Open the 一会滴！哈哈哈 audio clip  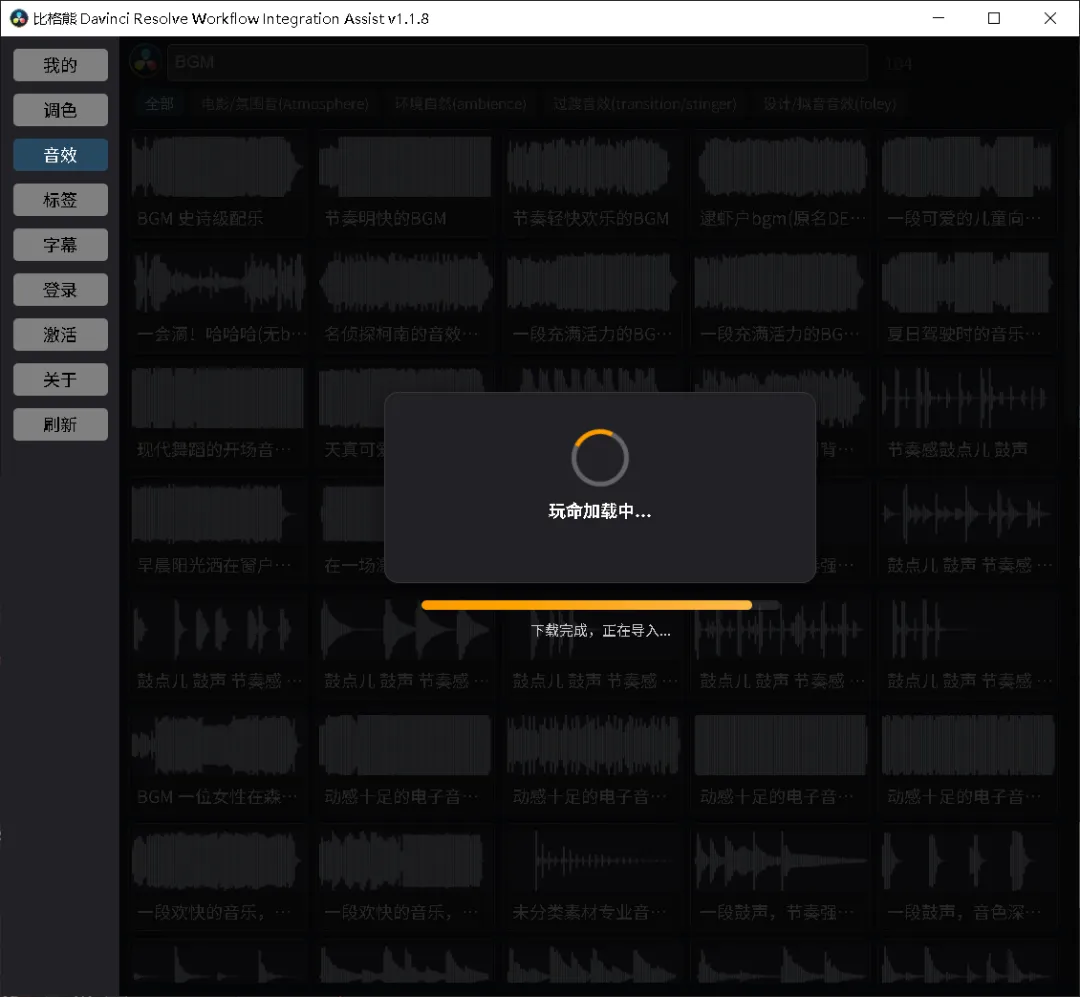tap(217, 297)
